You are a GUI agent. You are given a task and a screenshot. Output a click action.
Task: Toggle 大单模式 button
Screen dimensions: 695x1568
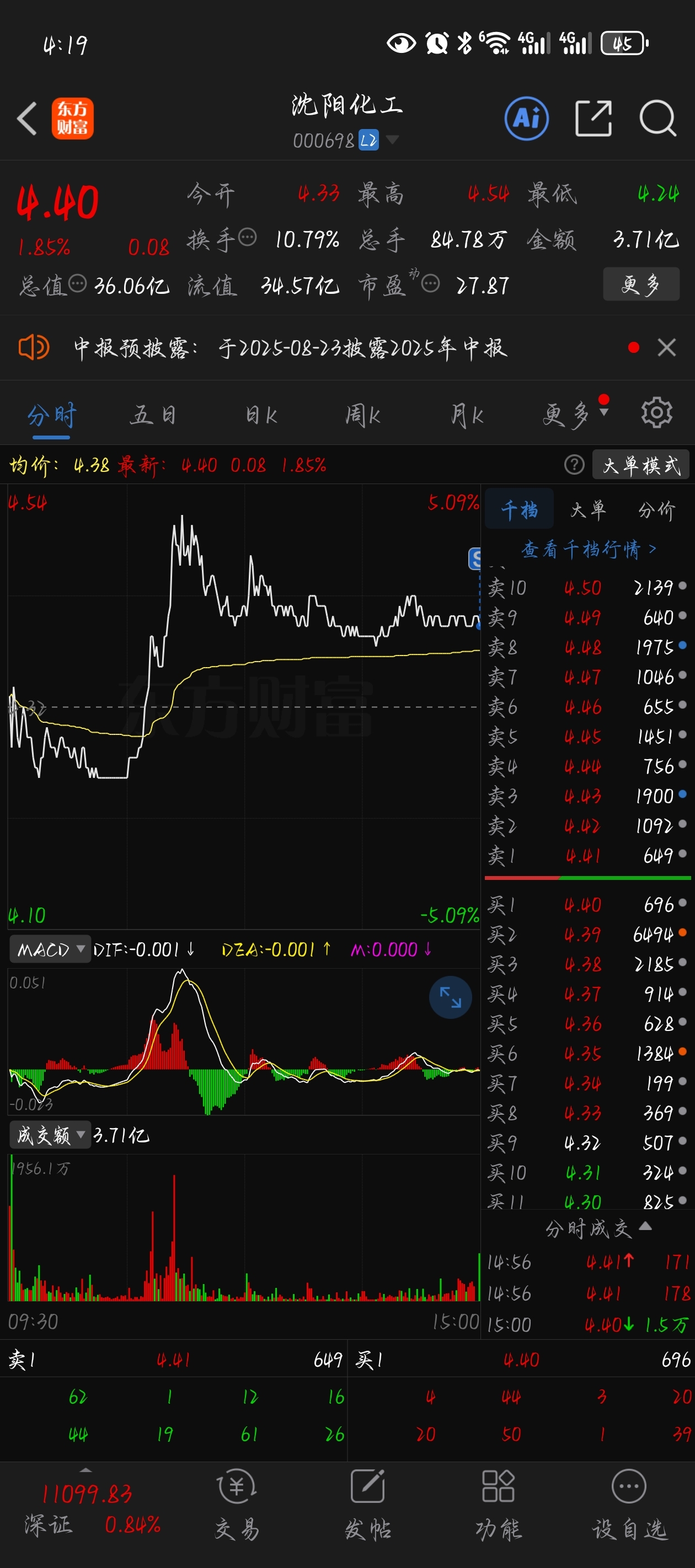click(641, 465)
